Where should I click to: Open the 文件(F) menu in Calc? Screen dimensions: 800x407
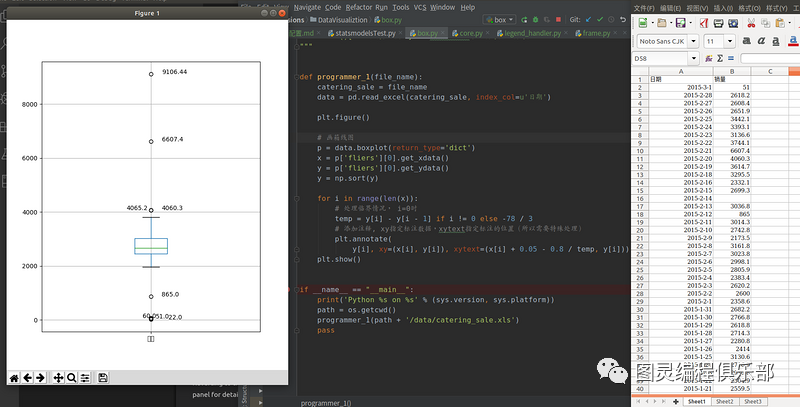pos(644,8)
